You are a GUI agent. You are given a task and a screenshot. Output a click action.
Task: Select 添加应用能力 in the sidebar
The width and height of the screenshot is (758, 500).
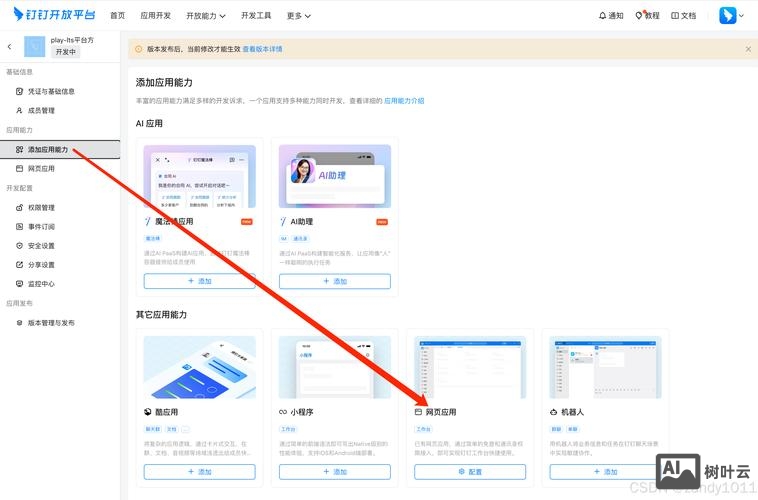point(60,149)
